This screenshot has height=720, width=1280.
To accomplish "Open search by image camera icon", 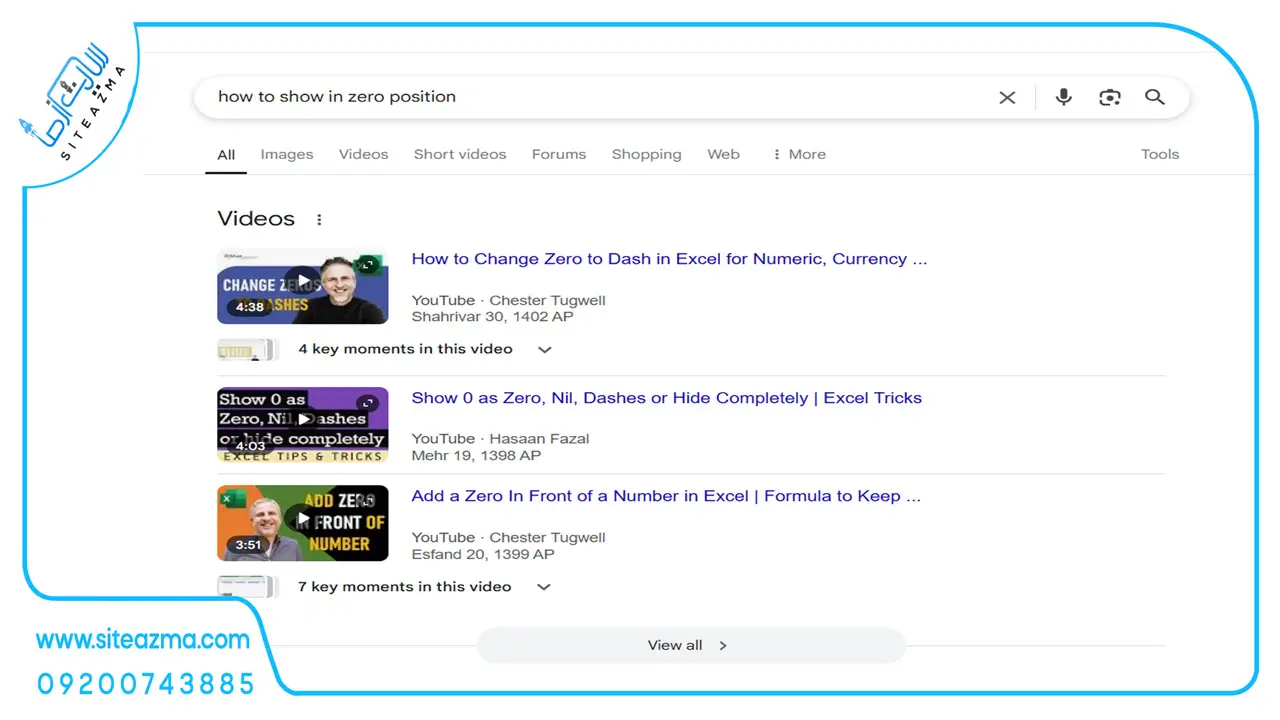I will pos(1109,97).
